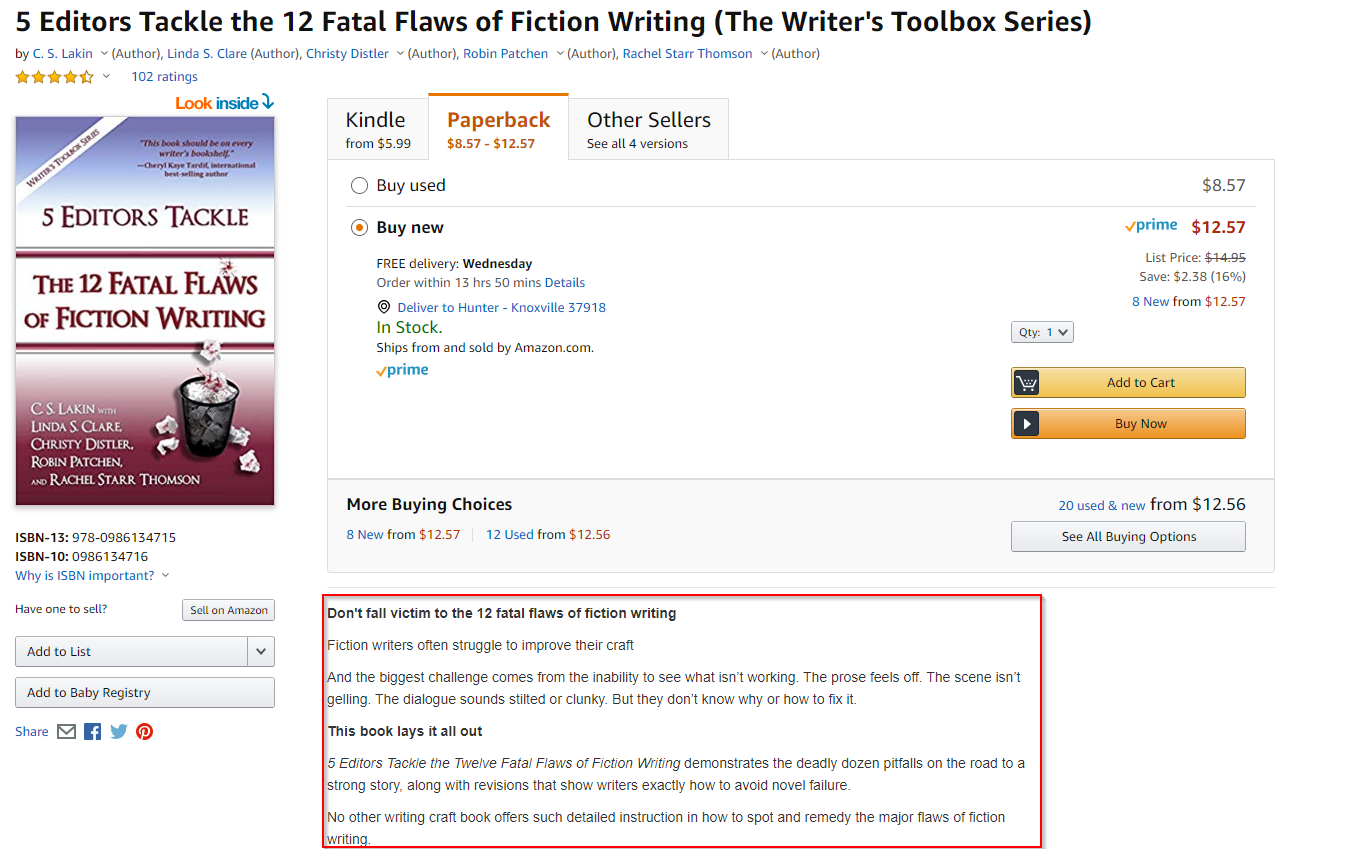The height and width of the screenshot is (849, 1366).
Task: Expand Why is ISBN important disclosure
Action: tap(163, 575)
